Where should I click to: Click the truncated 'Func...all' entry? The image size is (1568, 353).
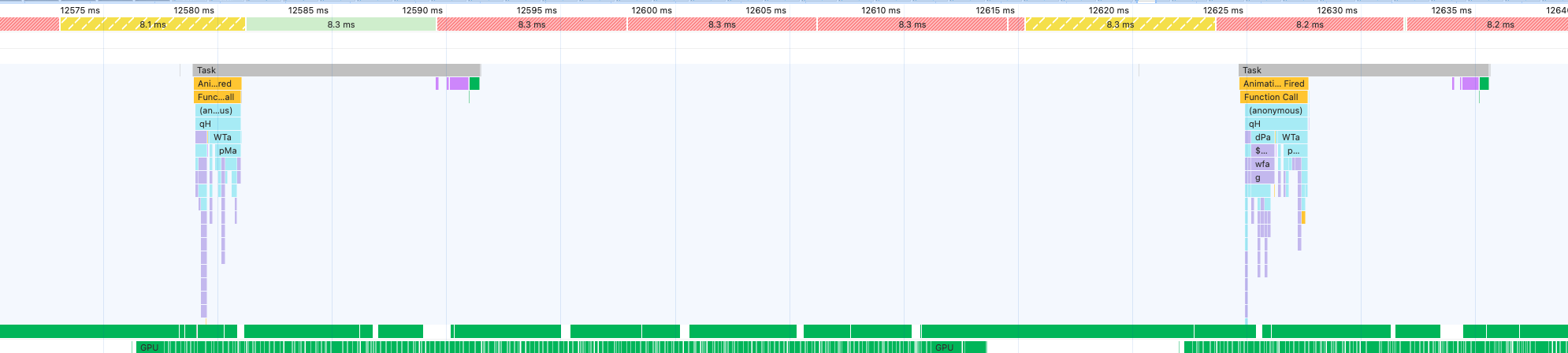point(217,97)
